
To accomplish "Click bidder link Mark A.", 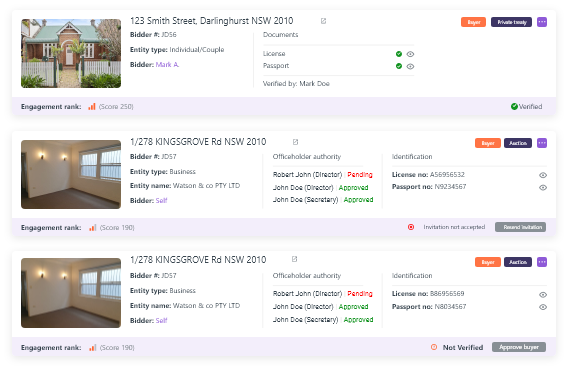I will coord(167,65).
